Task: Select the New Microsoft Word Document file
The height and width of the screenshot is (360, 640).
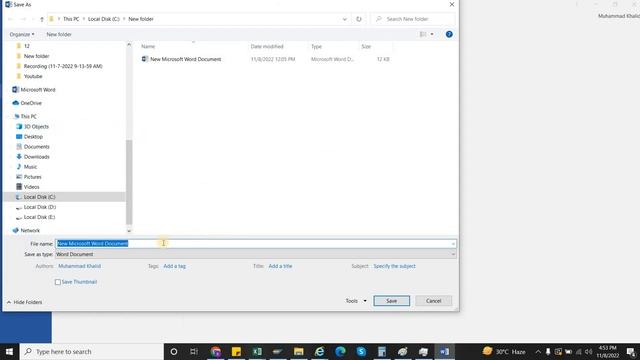Action: (185, 59)
